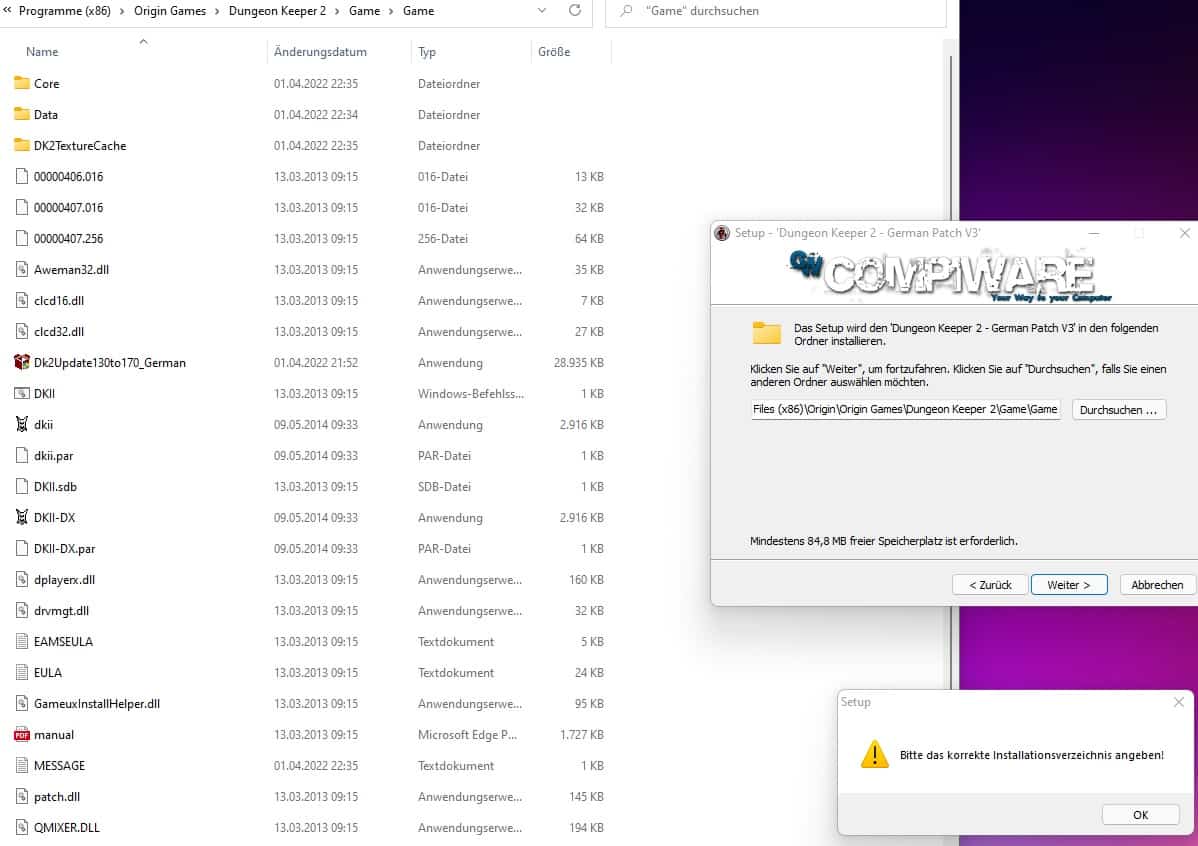Expand the hidden breadcrumb path chevrons
The width and height of the screenshot is (1198, 846).
7,11
